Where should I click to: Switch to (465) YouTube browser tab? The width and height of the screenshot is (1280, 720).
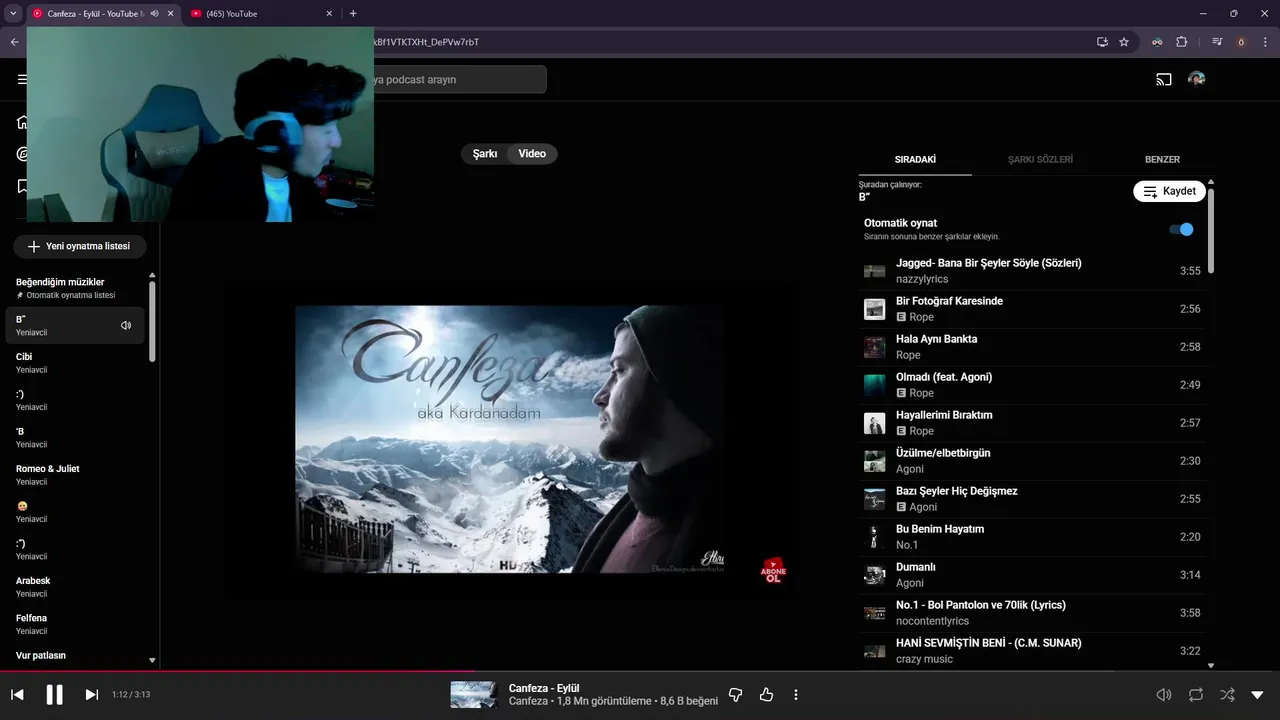click(x=262, y=14)
